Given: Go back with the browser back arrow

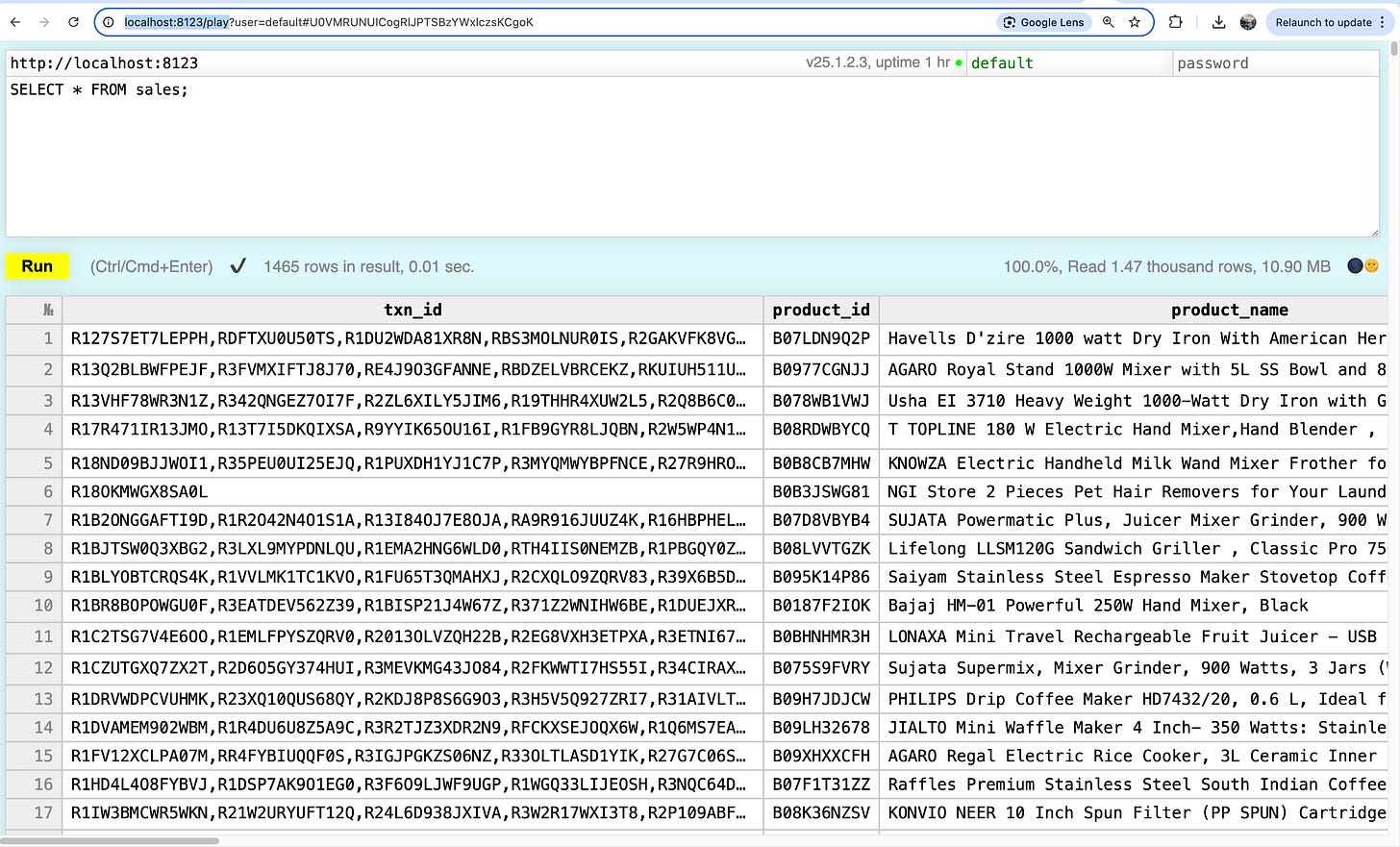Looking at the screenshot, I should tap(15, 22).
